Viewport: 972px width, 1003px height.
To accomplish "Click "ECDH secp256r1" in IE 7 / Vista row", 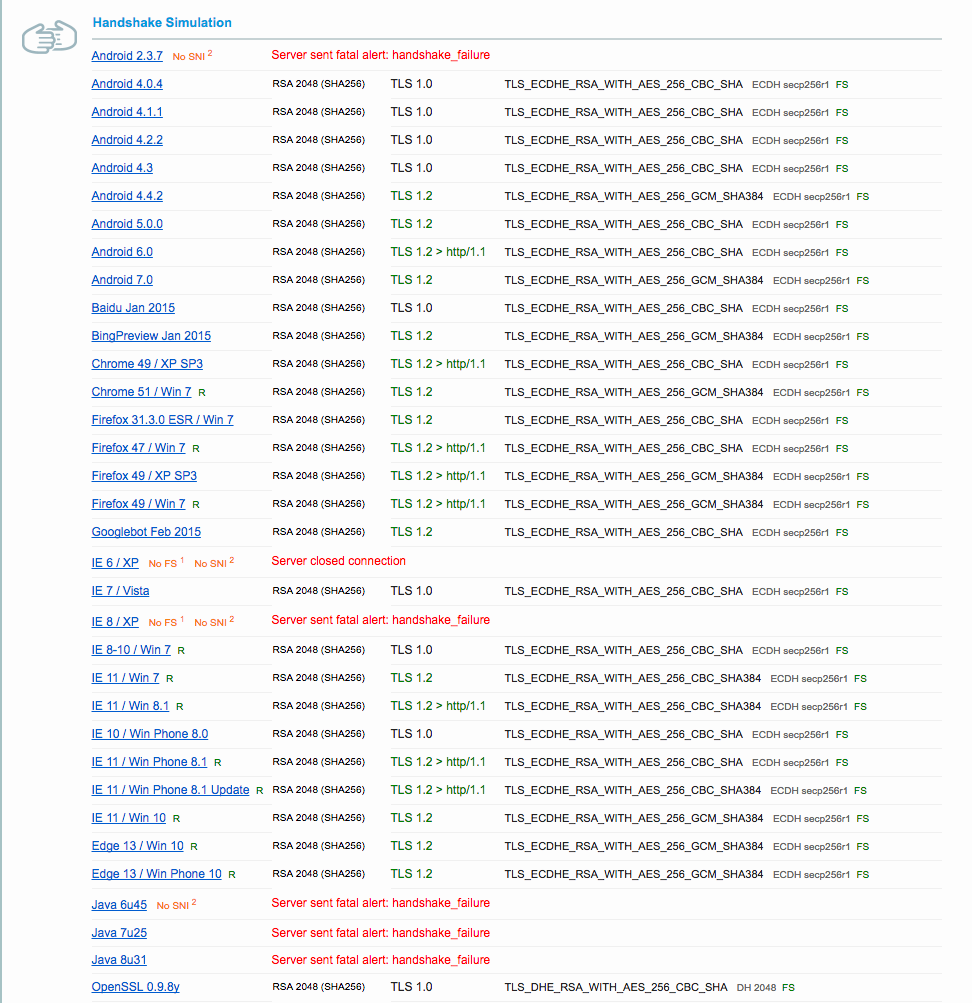I will 790,592.
